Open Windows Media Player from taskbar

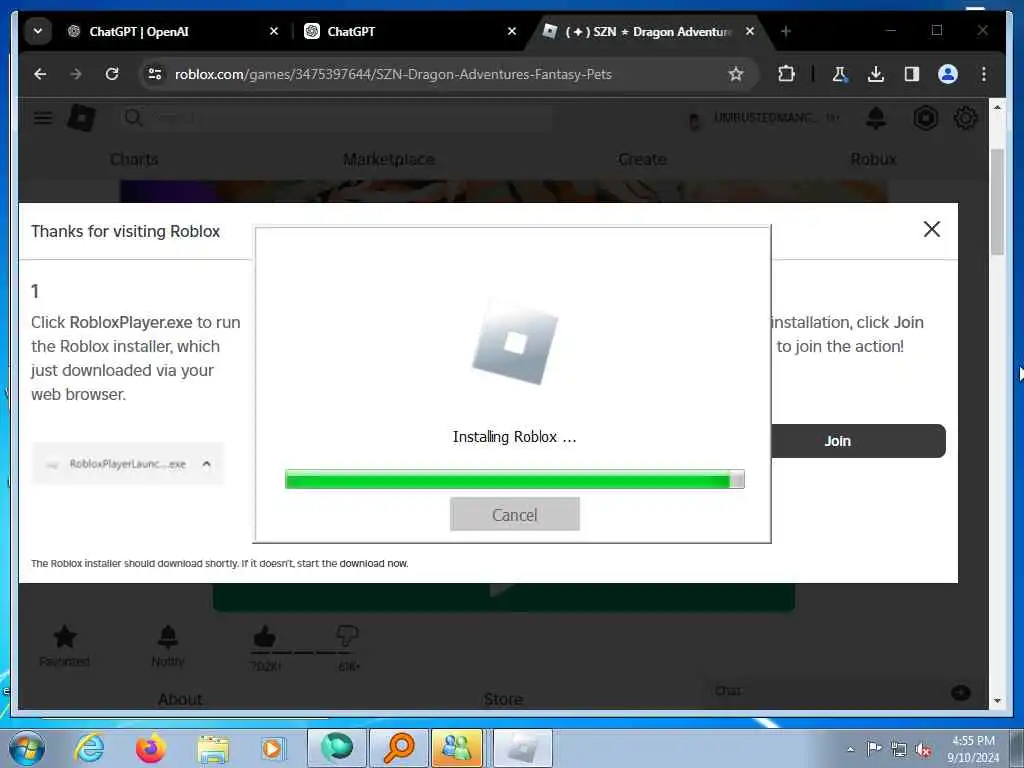point(273,748)
